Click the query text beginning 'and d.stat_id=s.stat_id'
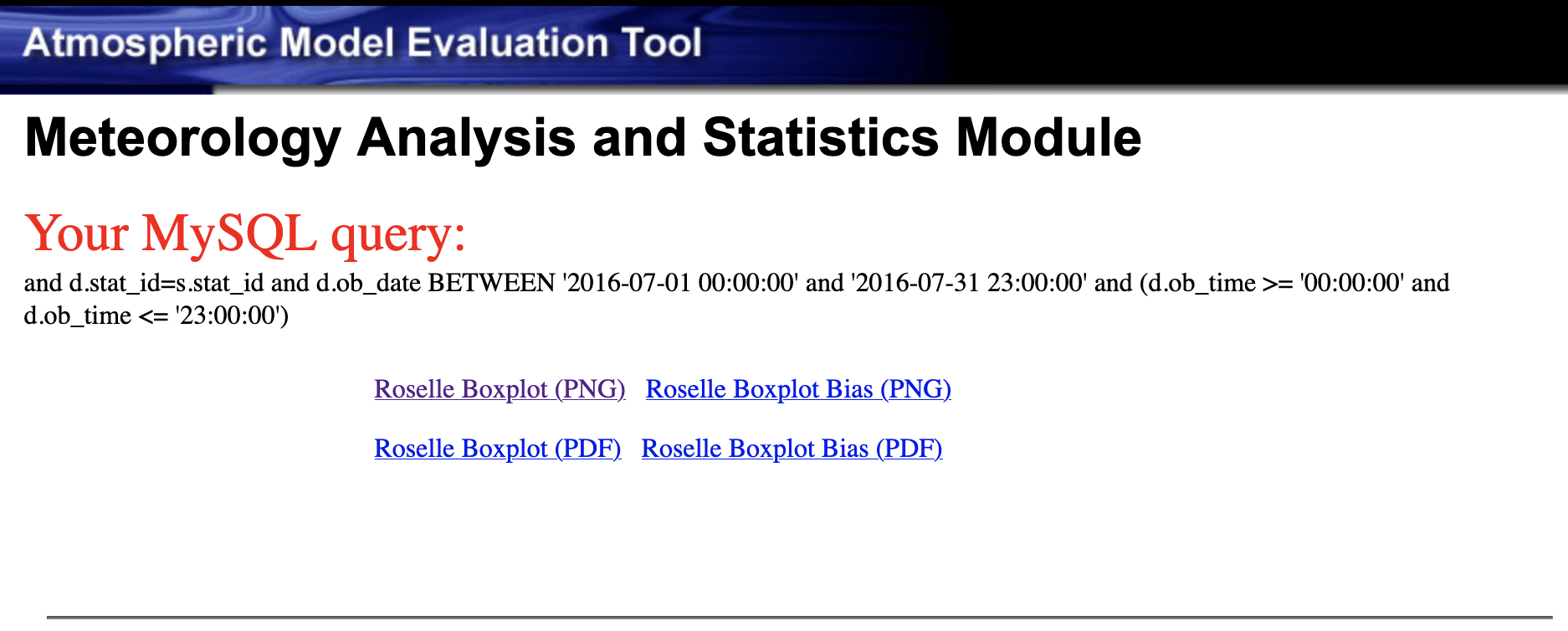This screenshot has height=631, width=1568. click(x=736, y=299)
